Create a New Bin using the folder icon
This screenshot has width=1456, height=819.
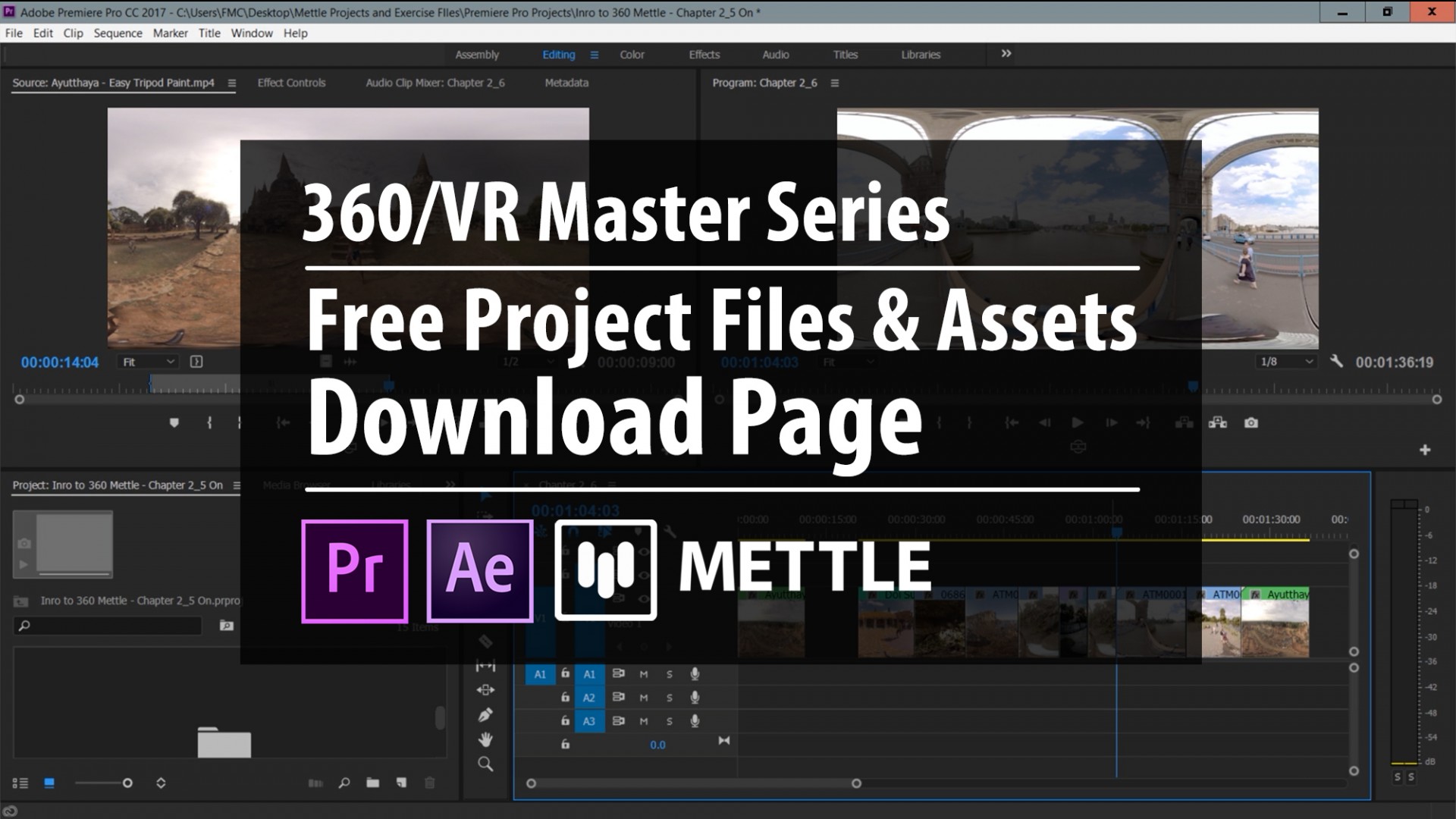[x=373, y=782]
